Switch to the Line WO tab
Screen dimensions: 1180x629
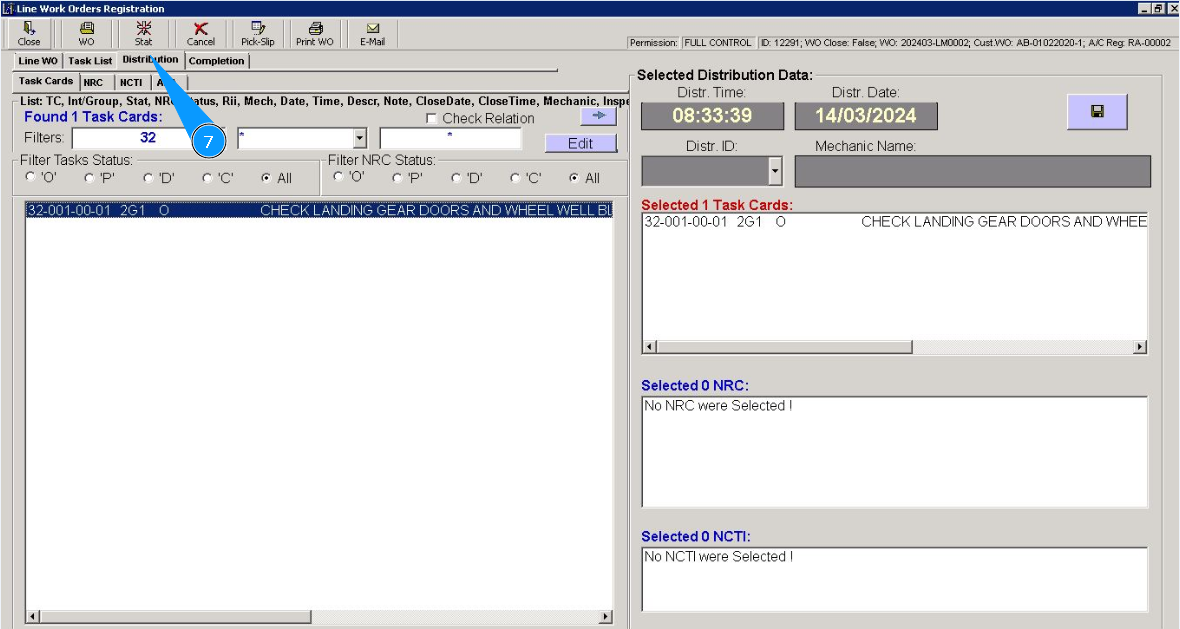click(38, 61)
